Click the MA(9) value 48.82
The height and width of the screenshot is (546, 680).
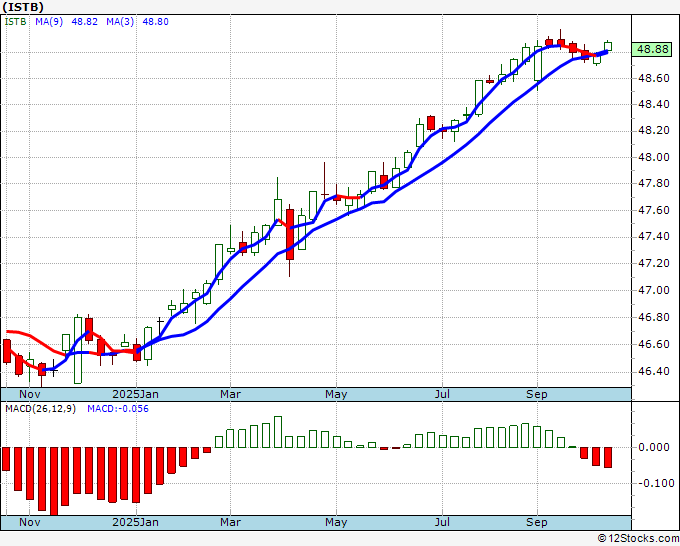click(84, 21)
